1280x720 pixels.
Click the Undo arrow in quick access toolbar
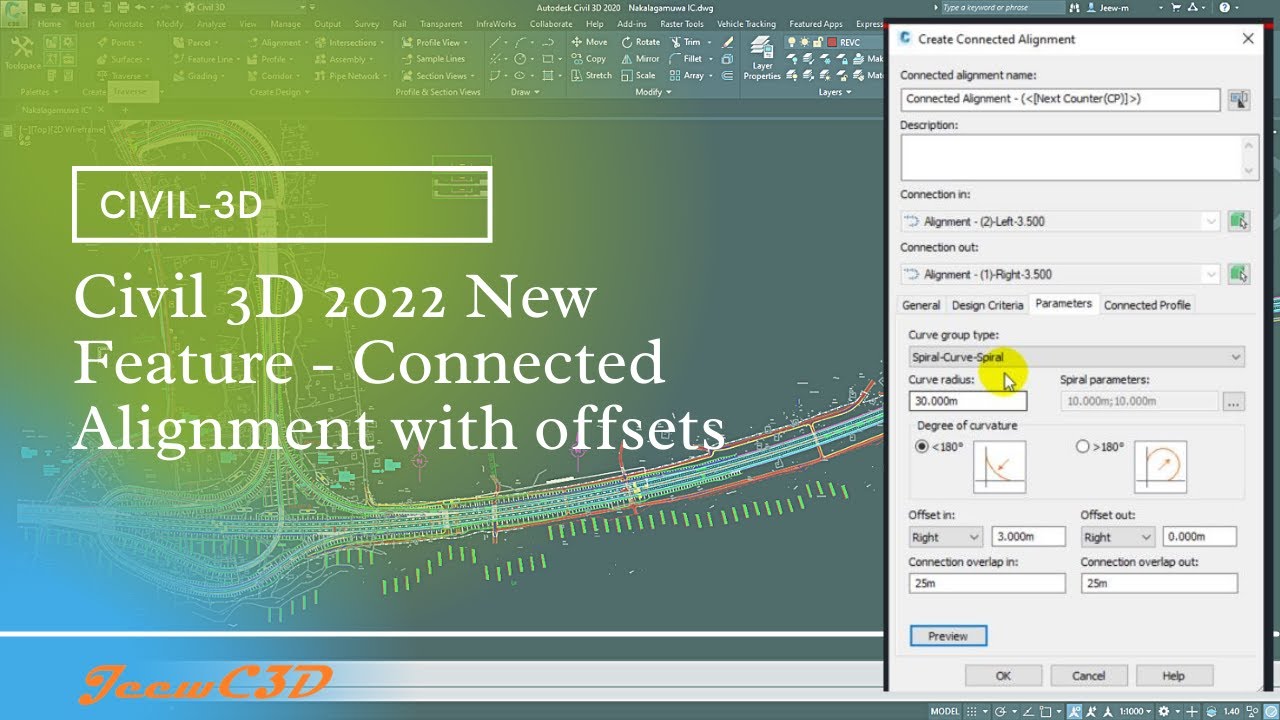[x=138, y=7]
